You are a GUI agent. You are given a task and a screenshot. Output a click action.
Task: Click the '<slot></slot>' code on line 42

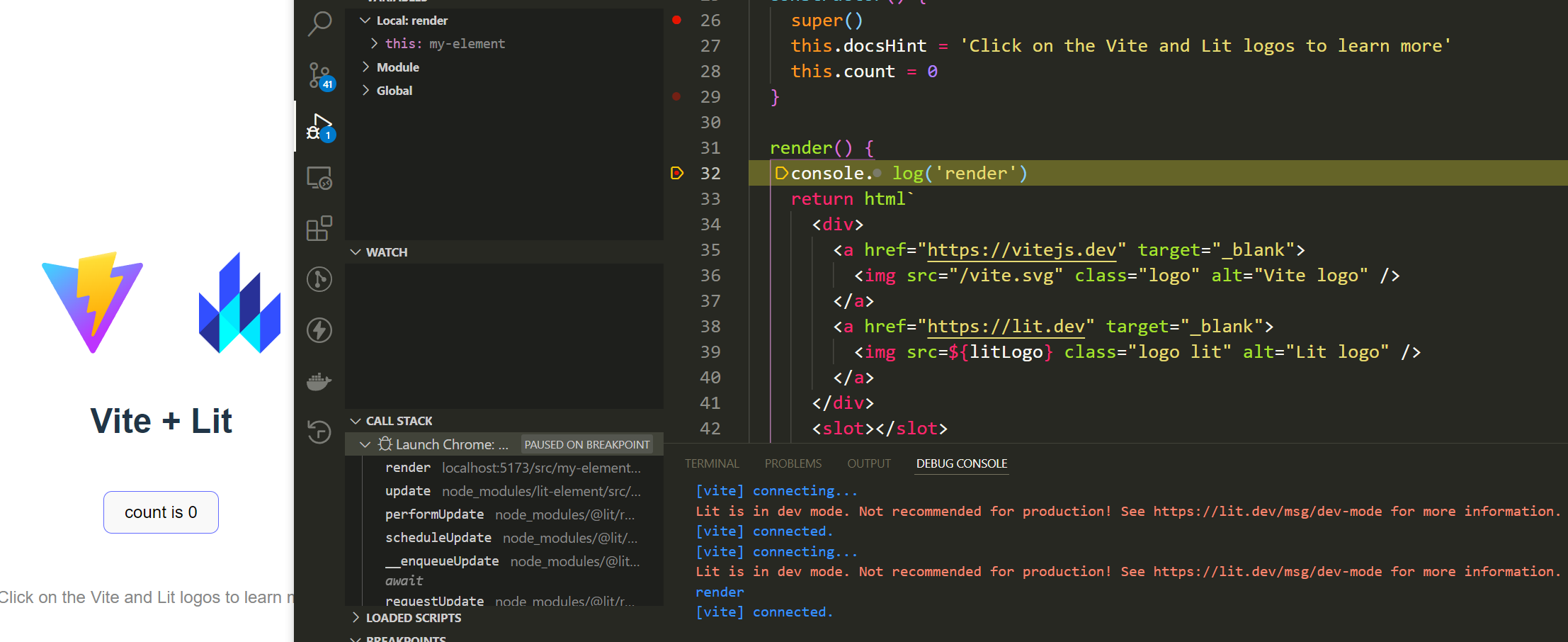[880, 429]
